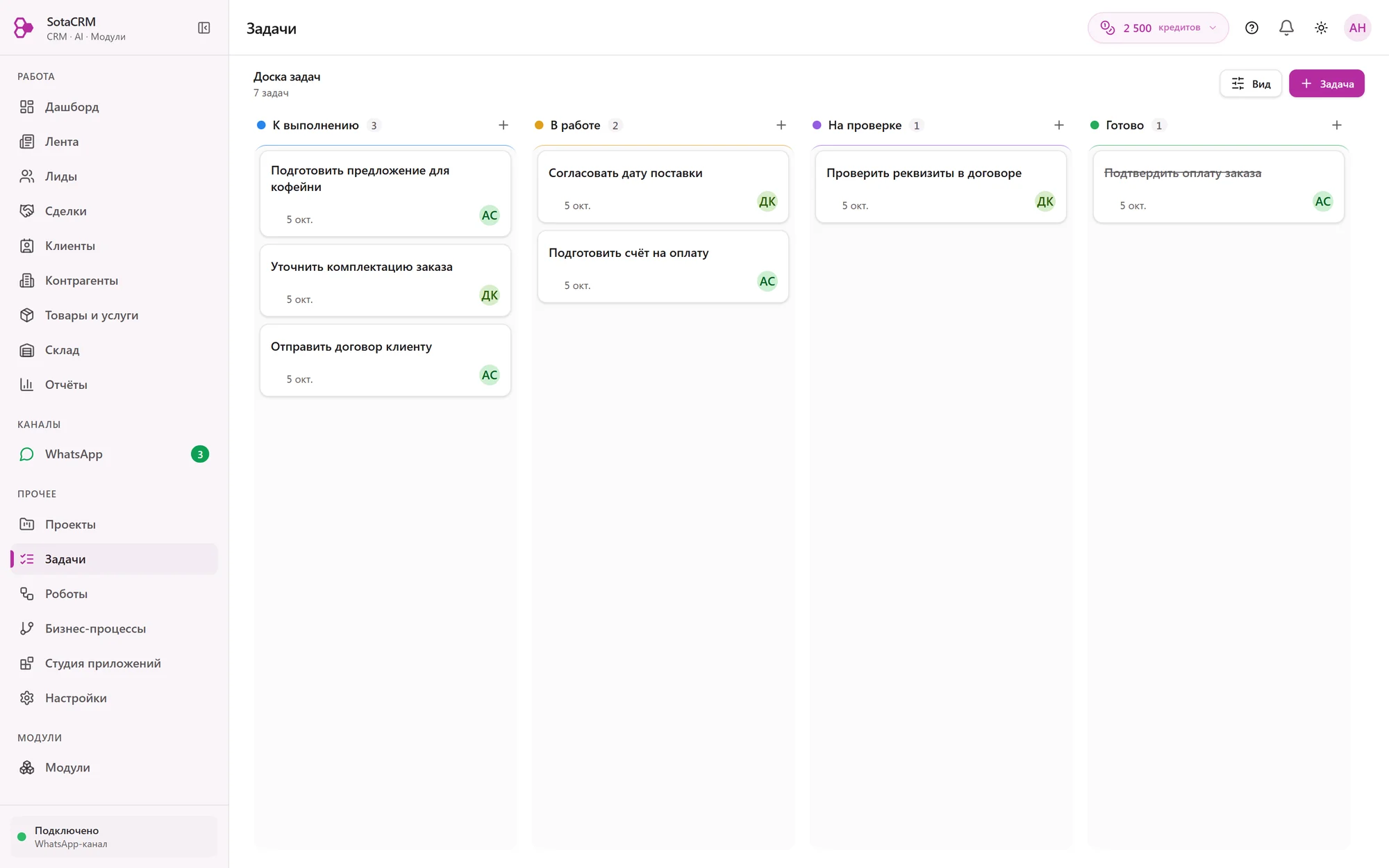Create new task with Задача button
1389x868 pixels.
1326,83
